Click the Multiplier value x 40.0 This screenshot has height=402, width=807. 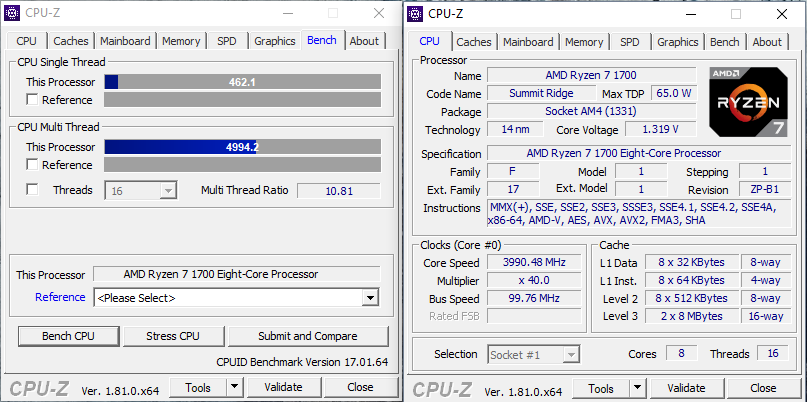pos(534,281)
